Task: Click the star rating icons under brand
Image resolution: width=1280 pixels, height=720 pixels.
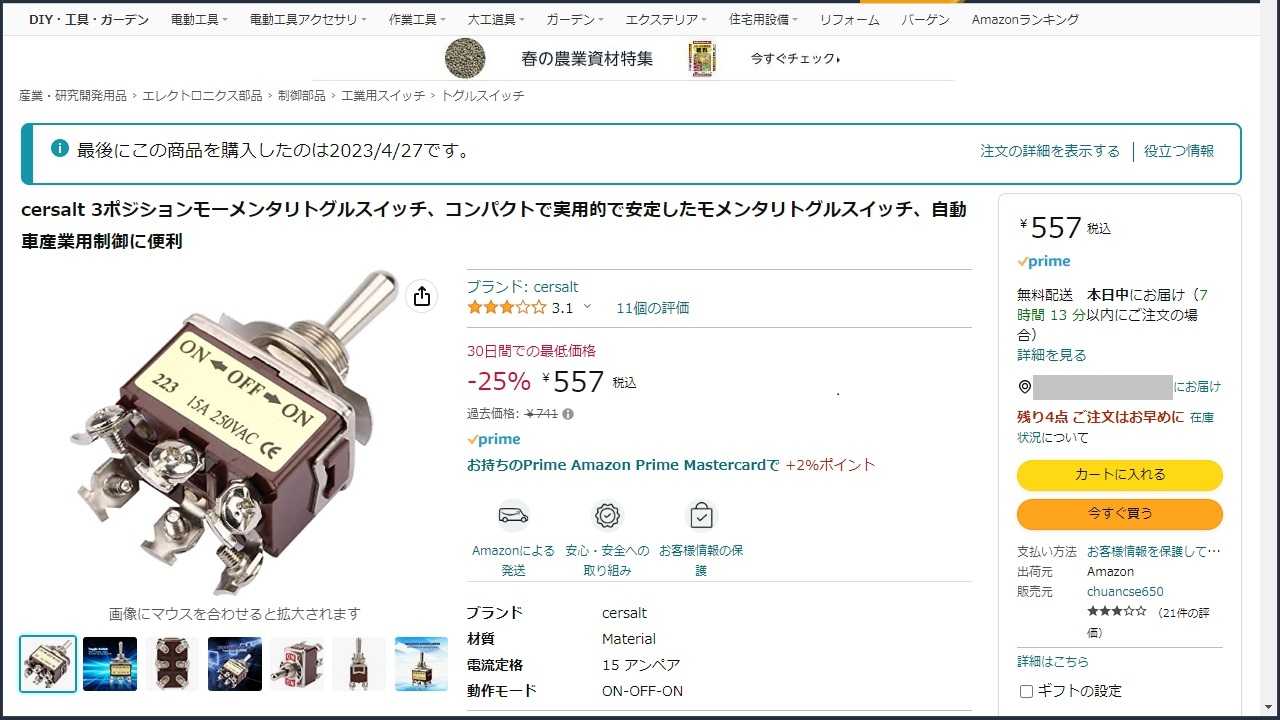Action: pyautogui.click(x=506, y=308)
